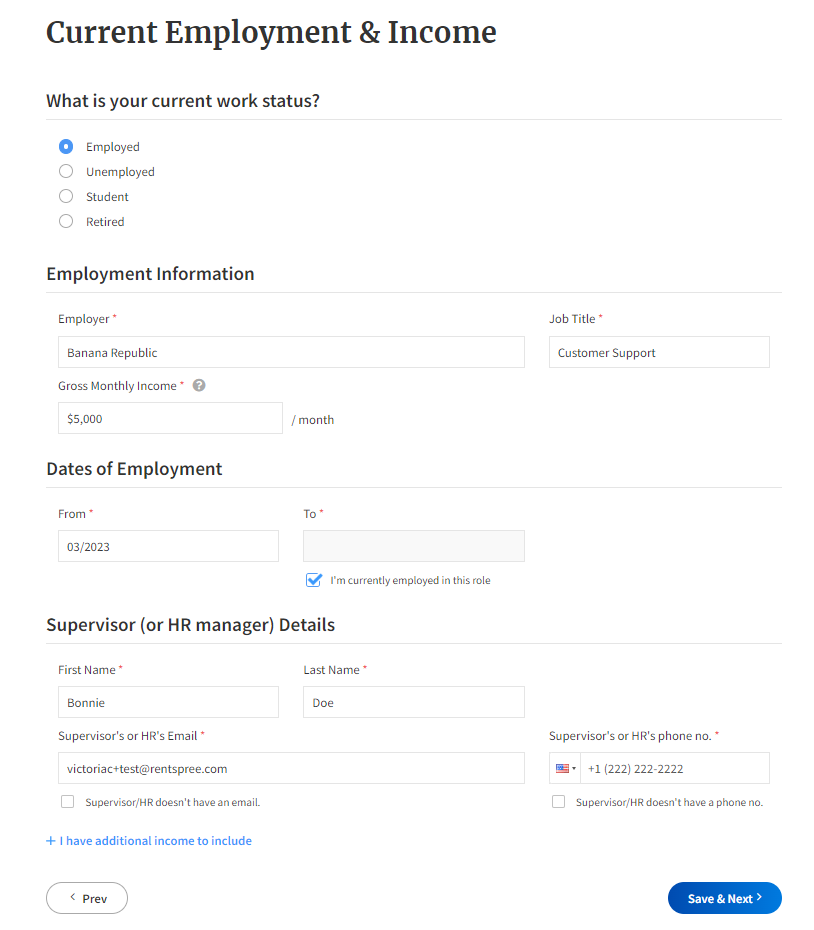The height and width of the screenshot is (930, 814).
Task: Click the plus icon to add additional income
Action: 49,840
